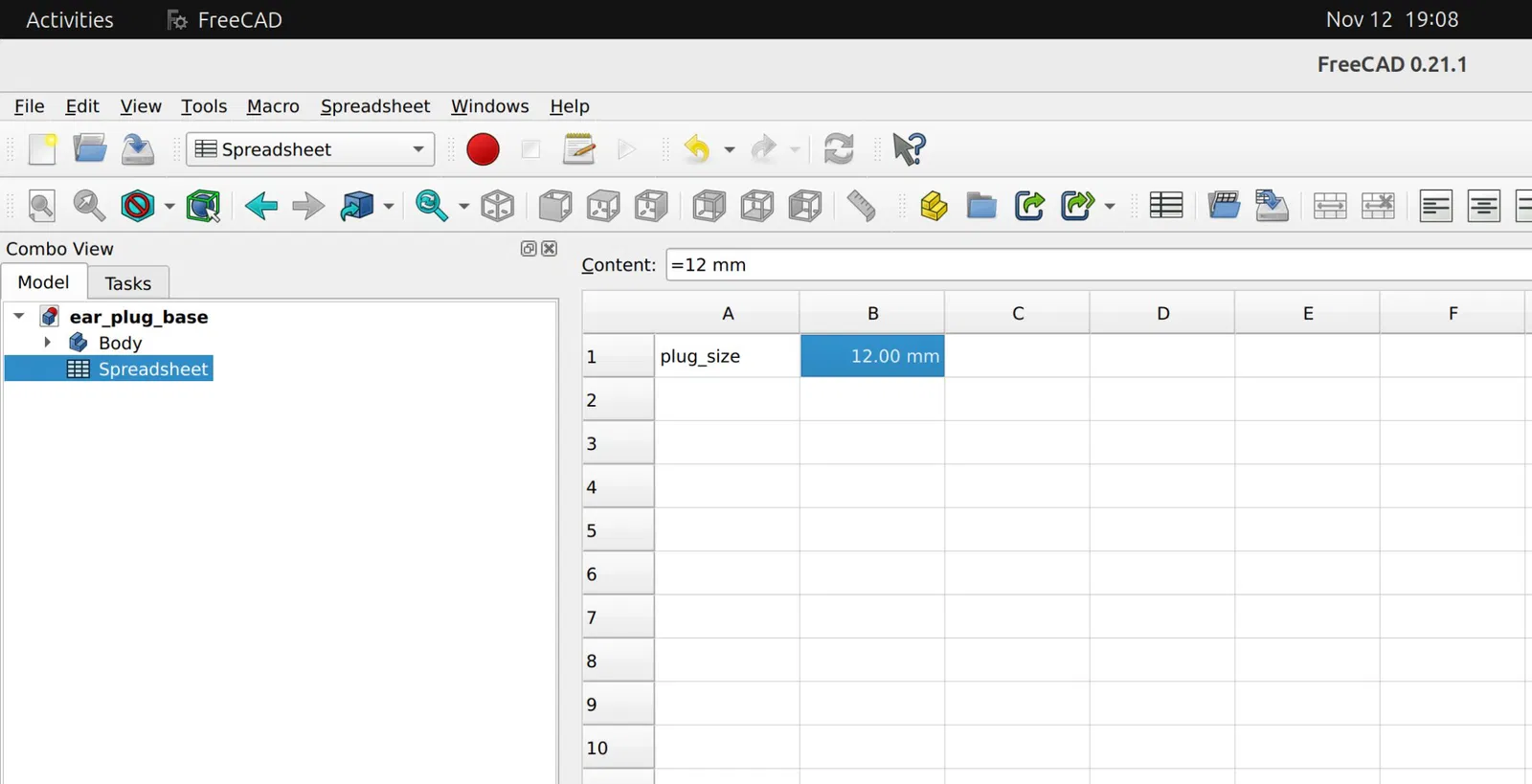The height and width of the screenshot is (784, 1532).
Task: Select the cell showing 12.00 mm
Action: pos(872,356)
